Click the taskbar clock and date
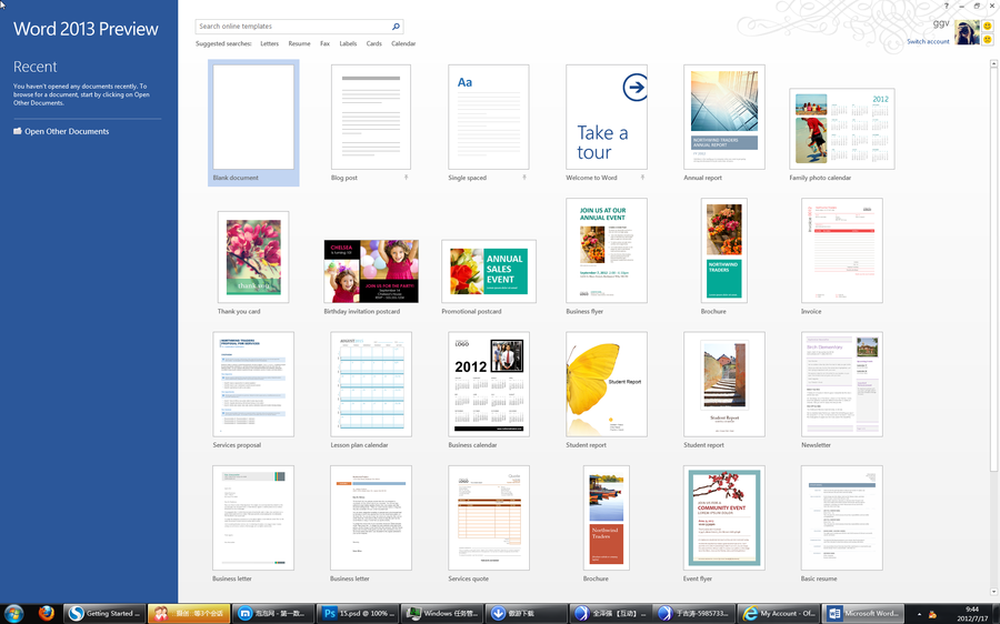 [x=971, y=613]
